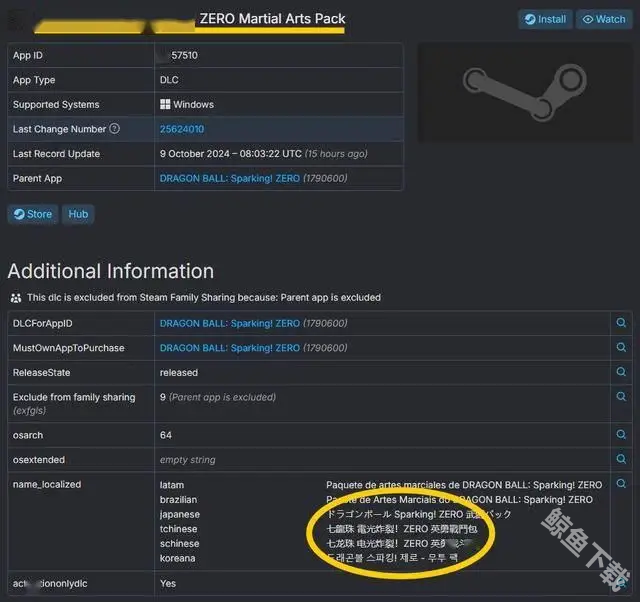Open the Store page button

32,214
